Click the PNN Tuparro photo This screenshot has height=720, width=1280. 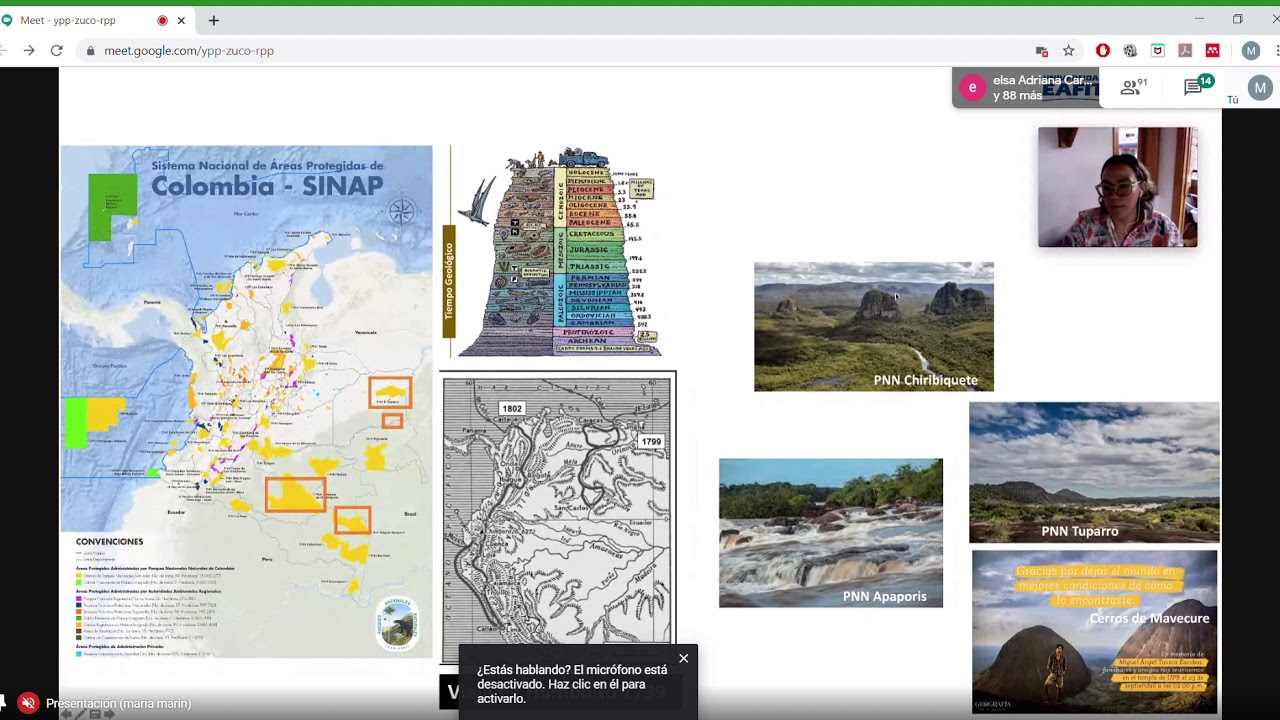(x=1094, y=472)
